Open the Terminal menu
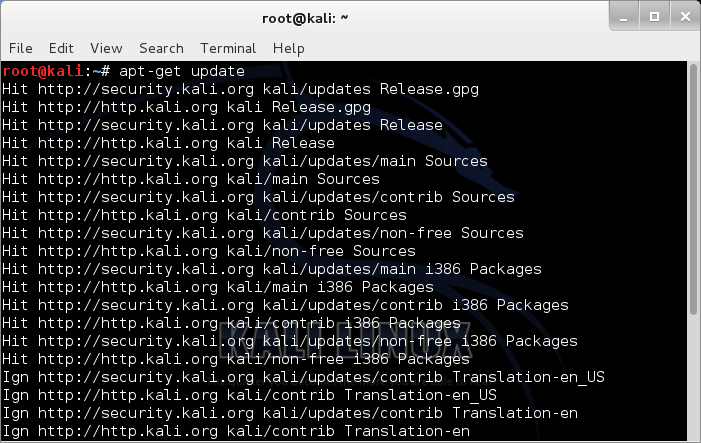701x443 pixels. [x=228, y=48]
